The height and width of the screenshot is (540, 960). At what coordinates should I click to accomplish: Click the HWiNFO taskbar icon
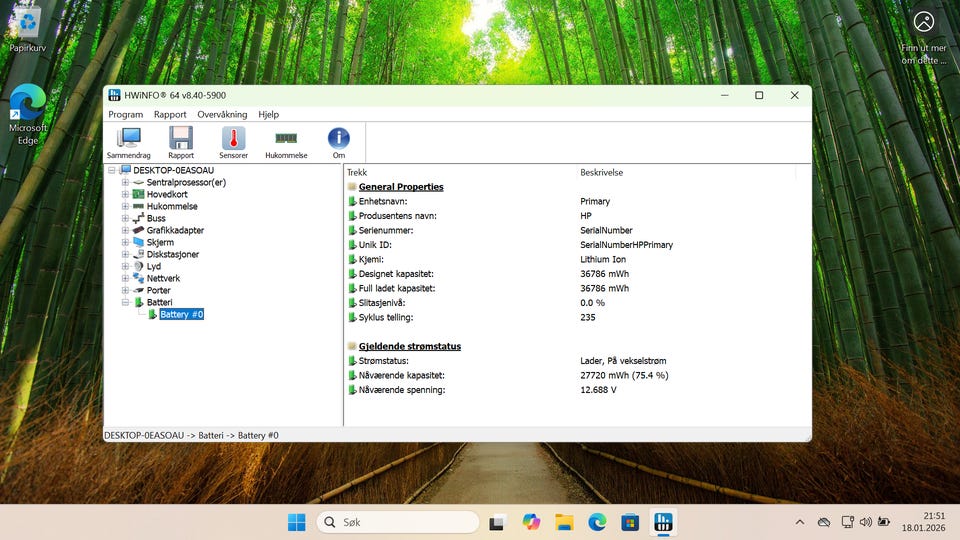[663, 522]
